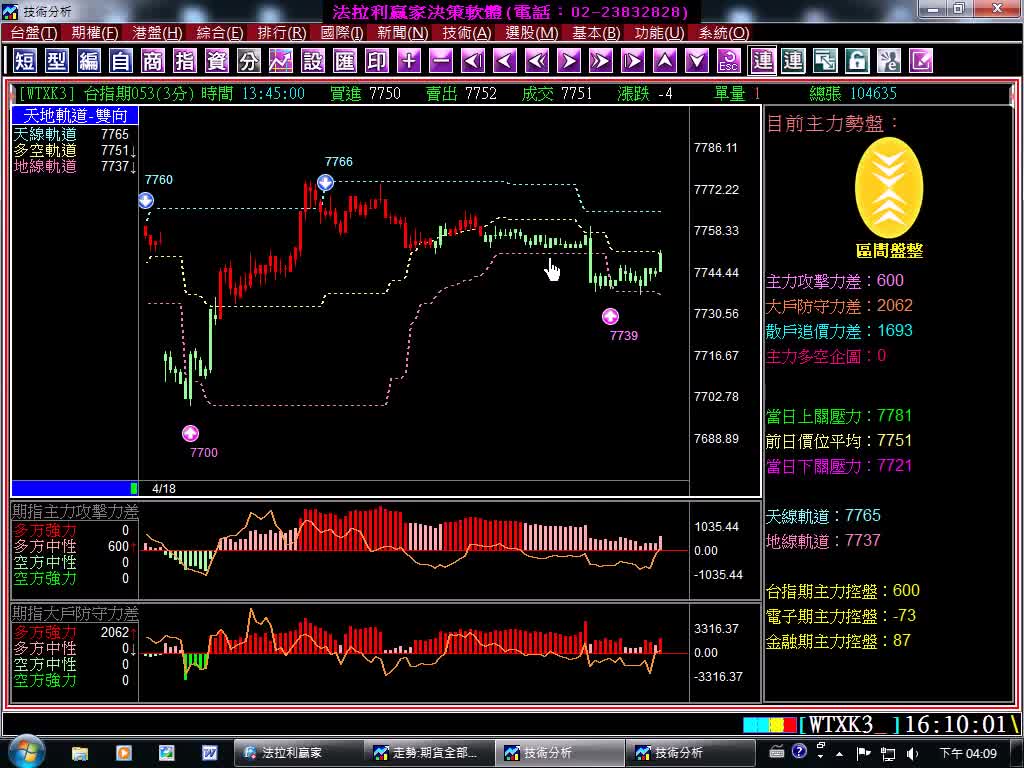The image size is (1024, 768).
Task: Open the 基本(B) menu
Action: click(x=596, y=33)
